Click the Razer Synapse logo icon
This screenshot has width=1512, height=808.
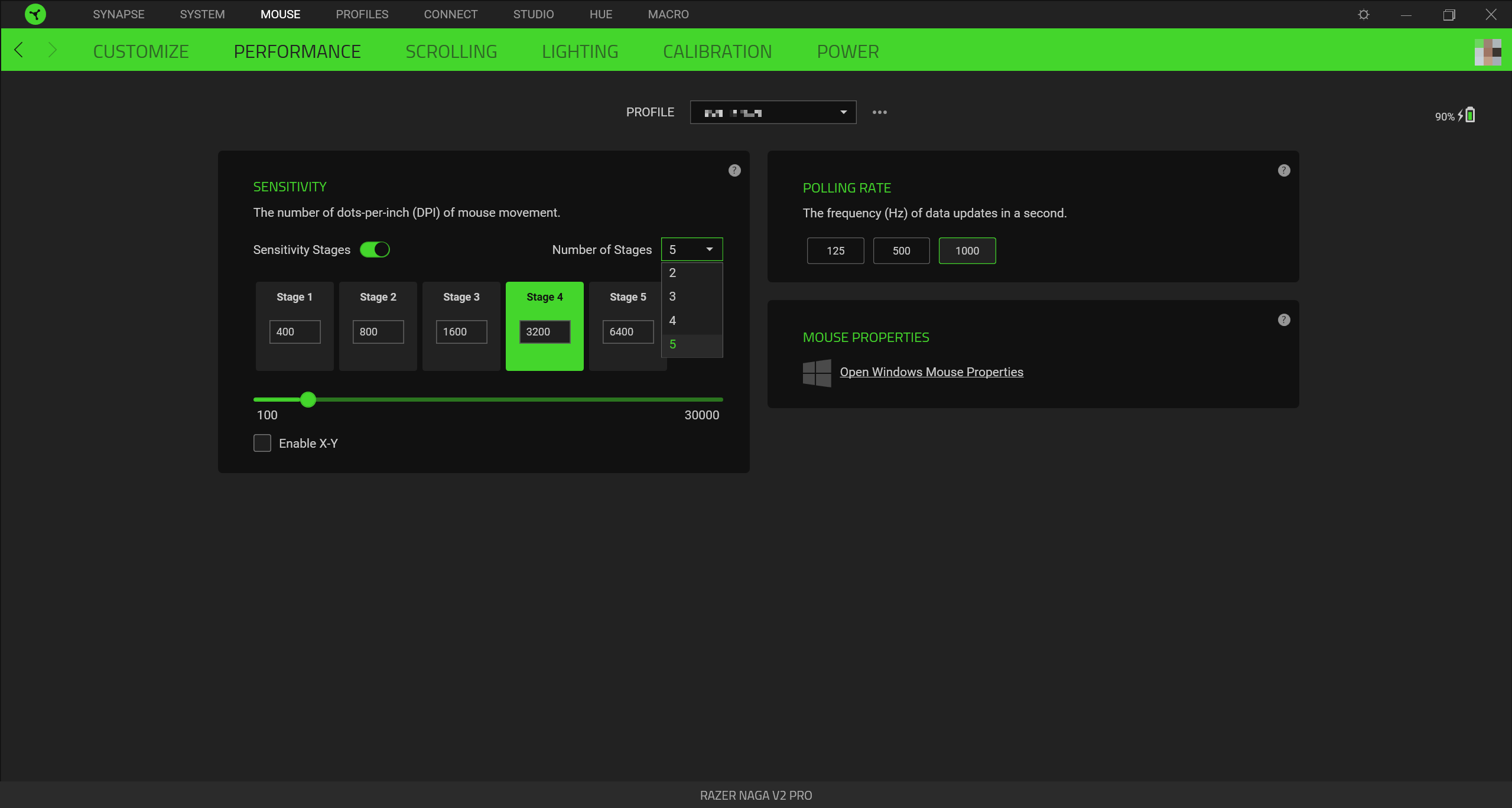pos(35,14)
